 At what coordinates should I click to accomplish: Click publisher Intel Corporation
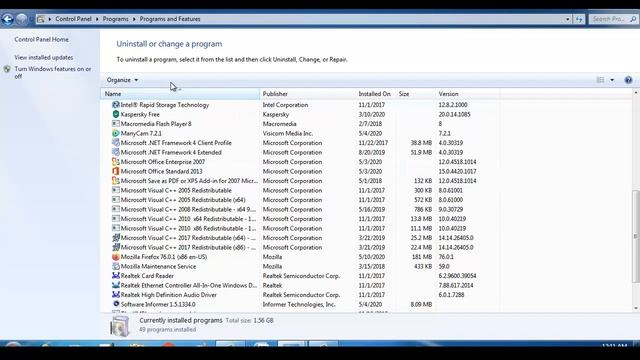285,105
